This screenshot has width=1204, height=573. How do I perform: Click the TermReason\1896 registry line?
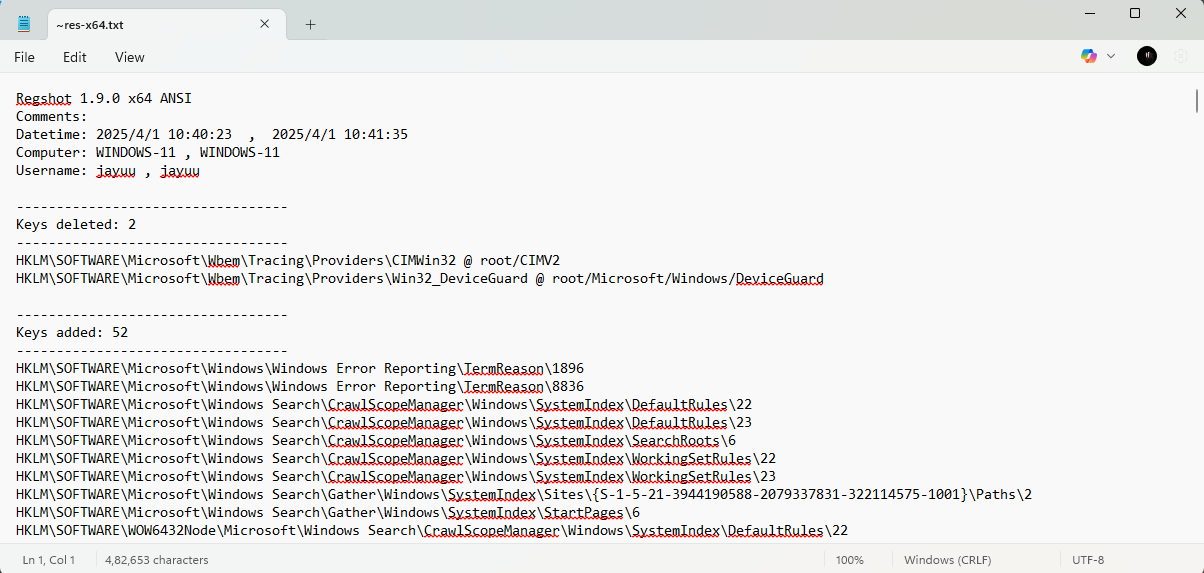point(300,368)
